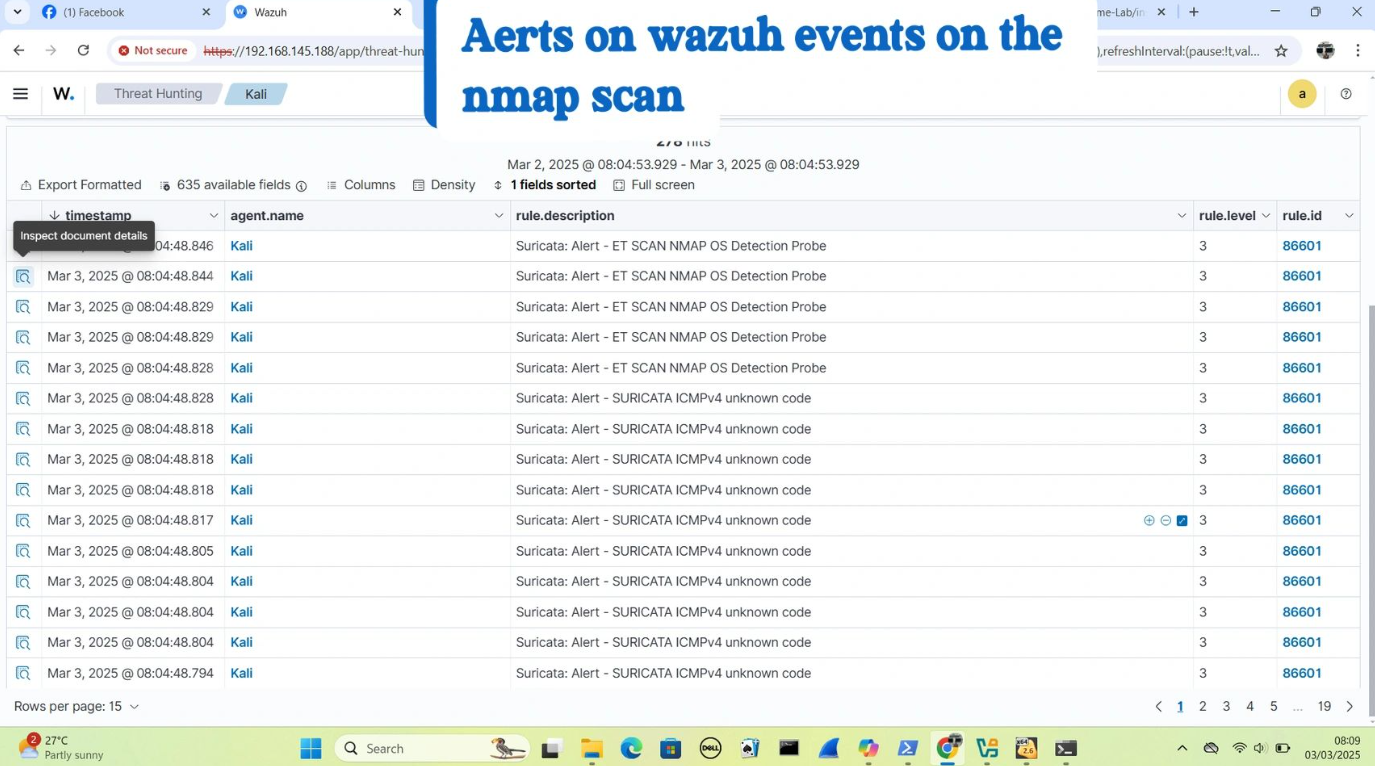The height and width of the screenshot is (766, 1375).
Task: Open Kali agent link in 08:04:48.844 row
Action: click(241, 277)
